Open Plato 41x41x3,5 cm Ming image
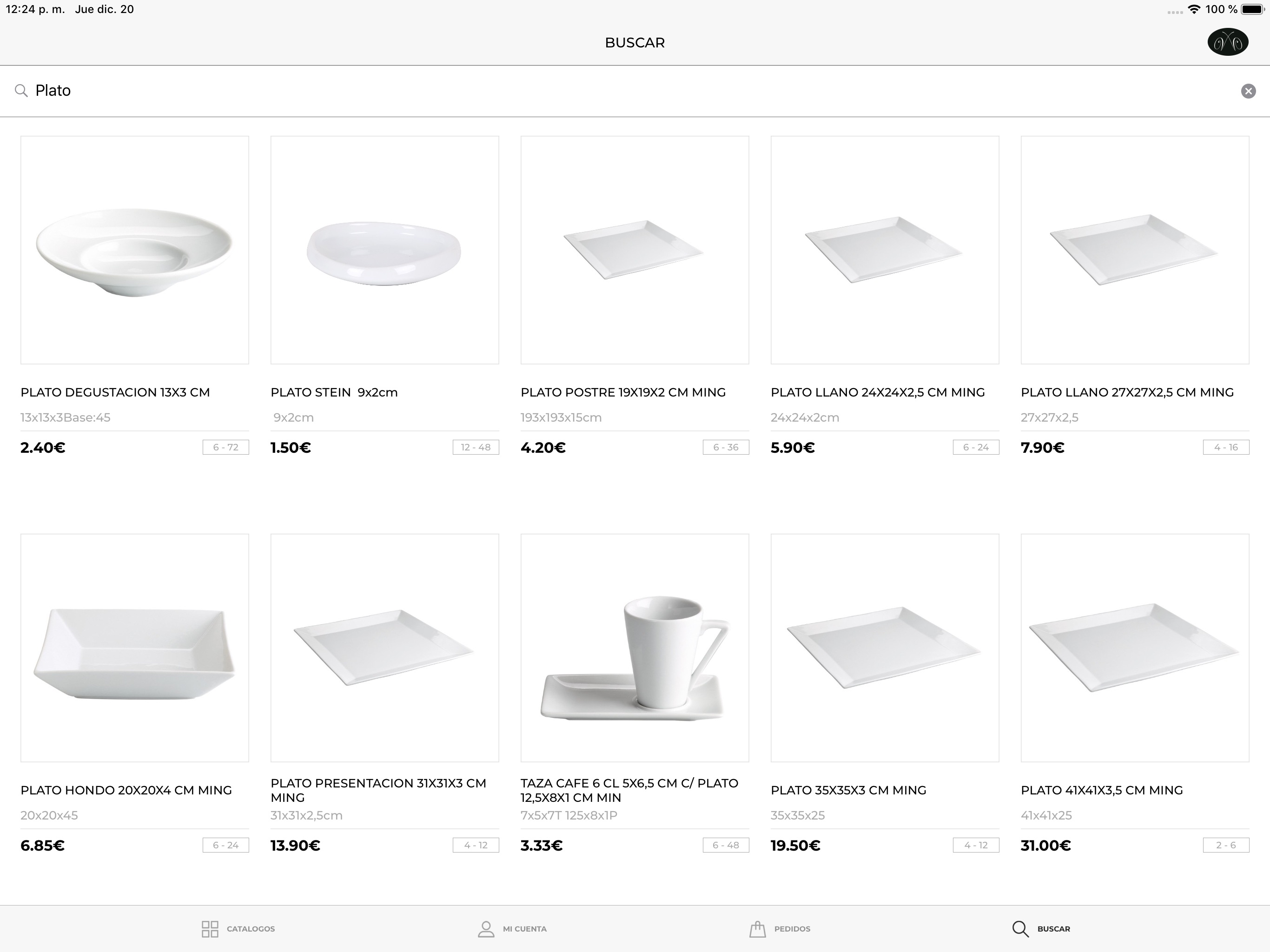Image resolution: width=1270 pixels, height=952 pixels. [x=1135, y=648]
